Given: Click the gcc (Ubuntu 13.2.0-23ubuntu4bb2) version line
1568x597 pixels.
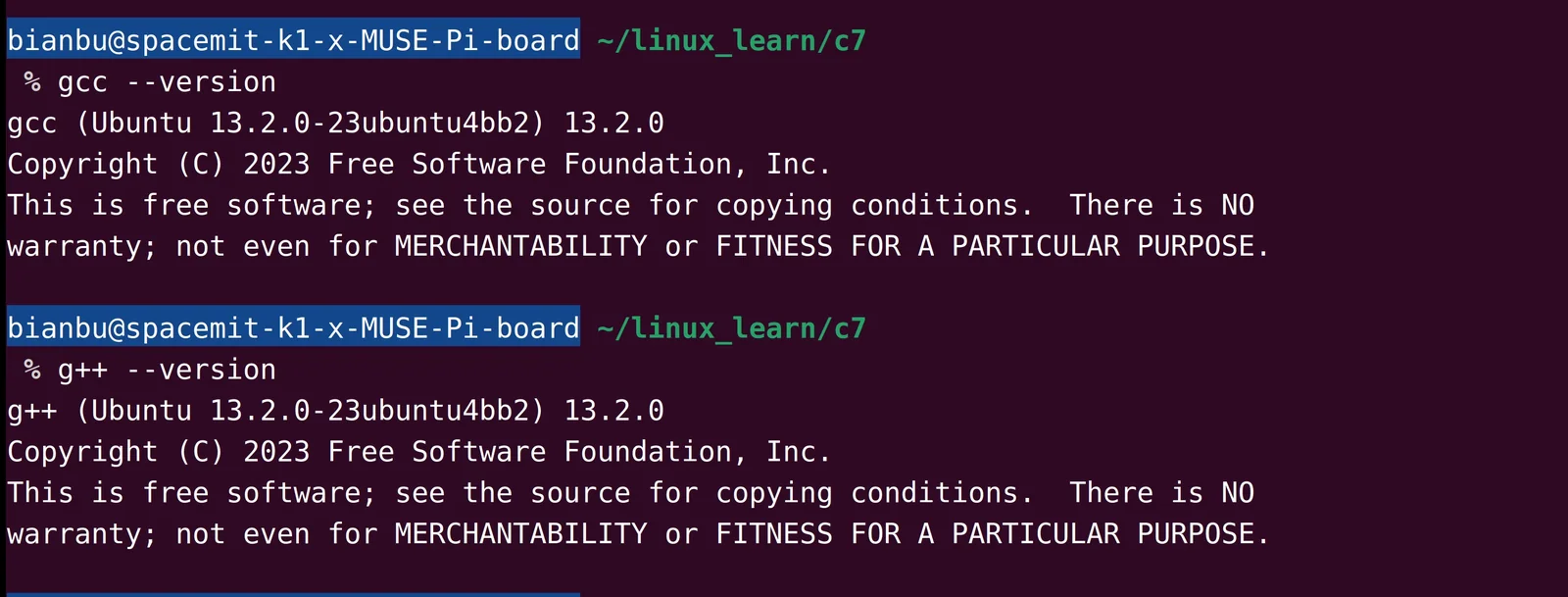Looking at the screenshot, I should pos(335,124).
